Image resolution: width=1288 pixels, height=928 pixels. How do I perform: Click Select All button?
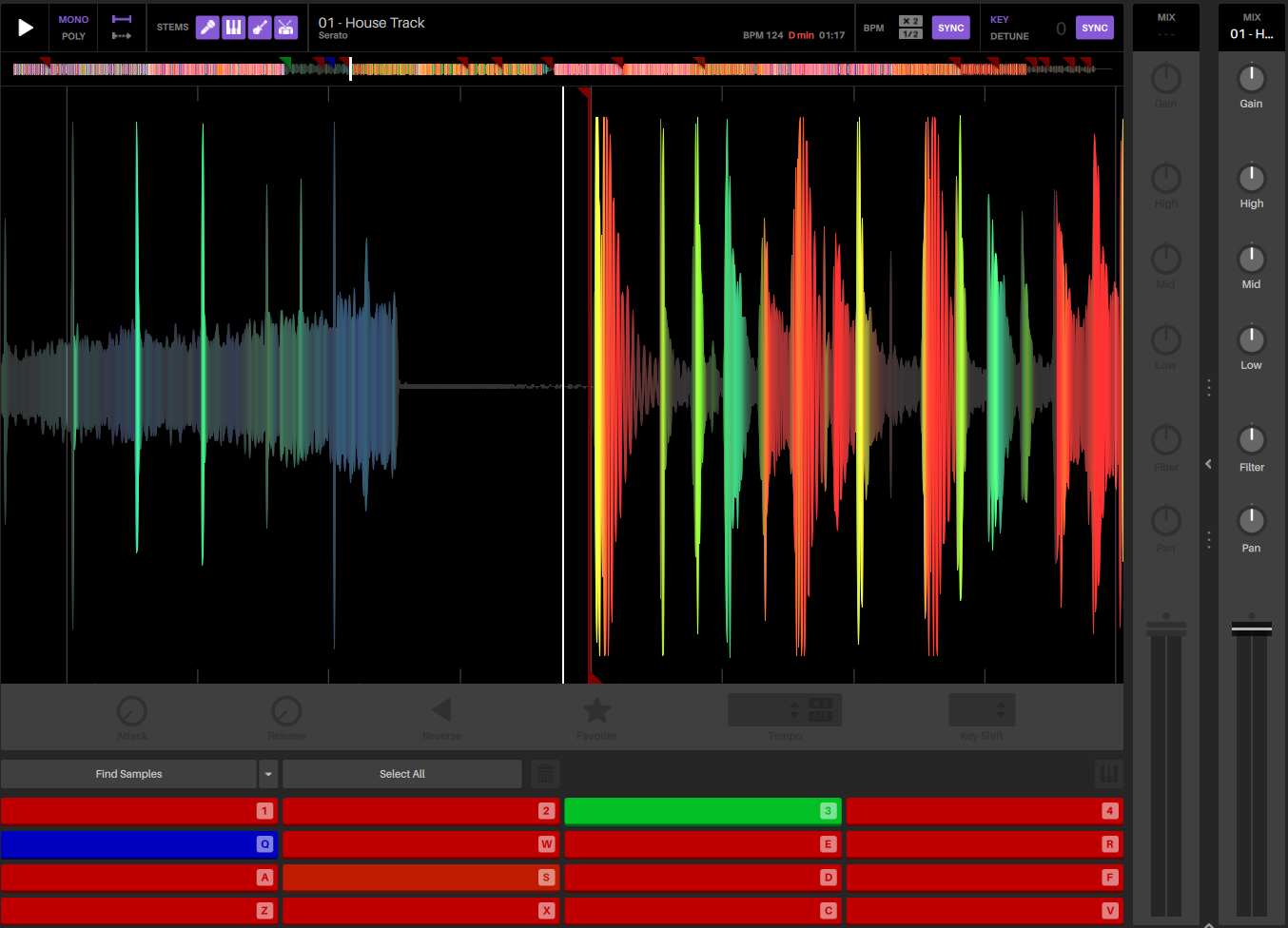[x=401, y=774]
